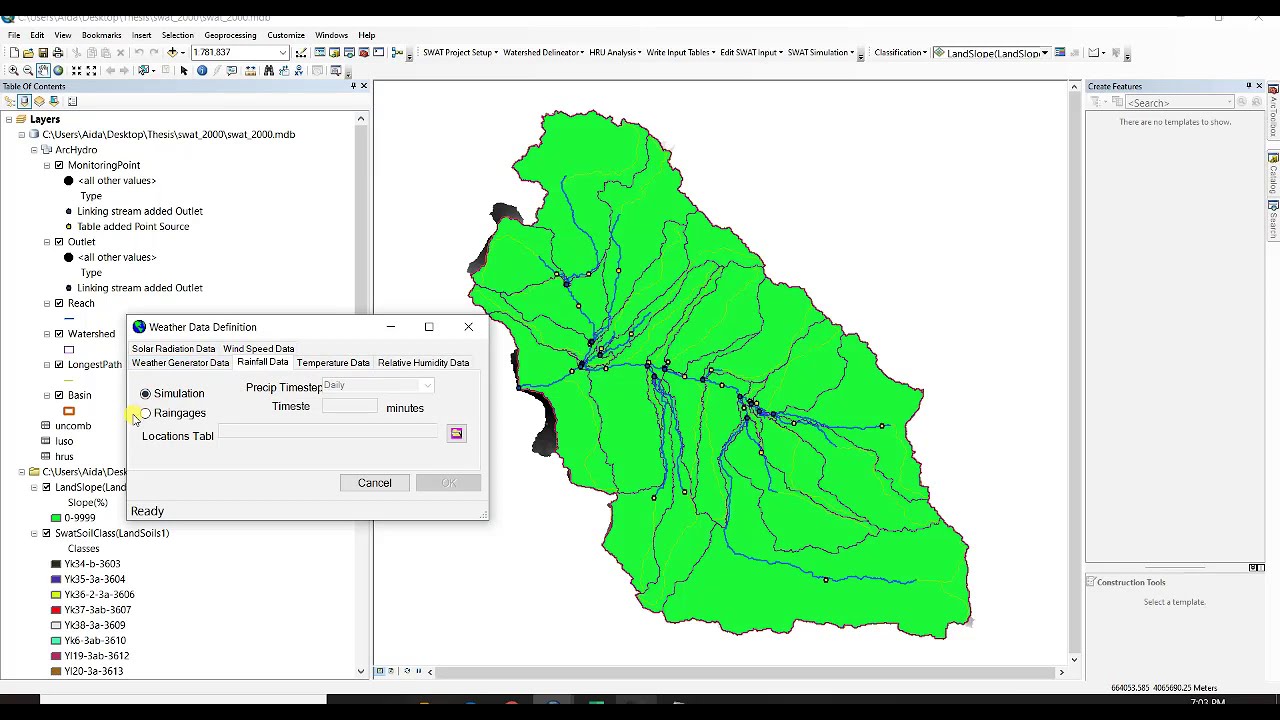Toggle the LongestPath layer checkbox

[59, 364]
